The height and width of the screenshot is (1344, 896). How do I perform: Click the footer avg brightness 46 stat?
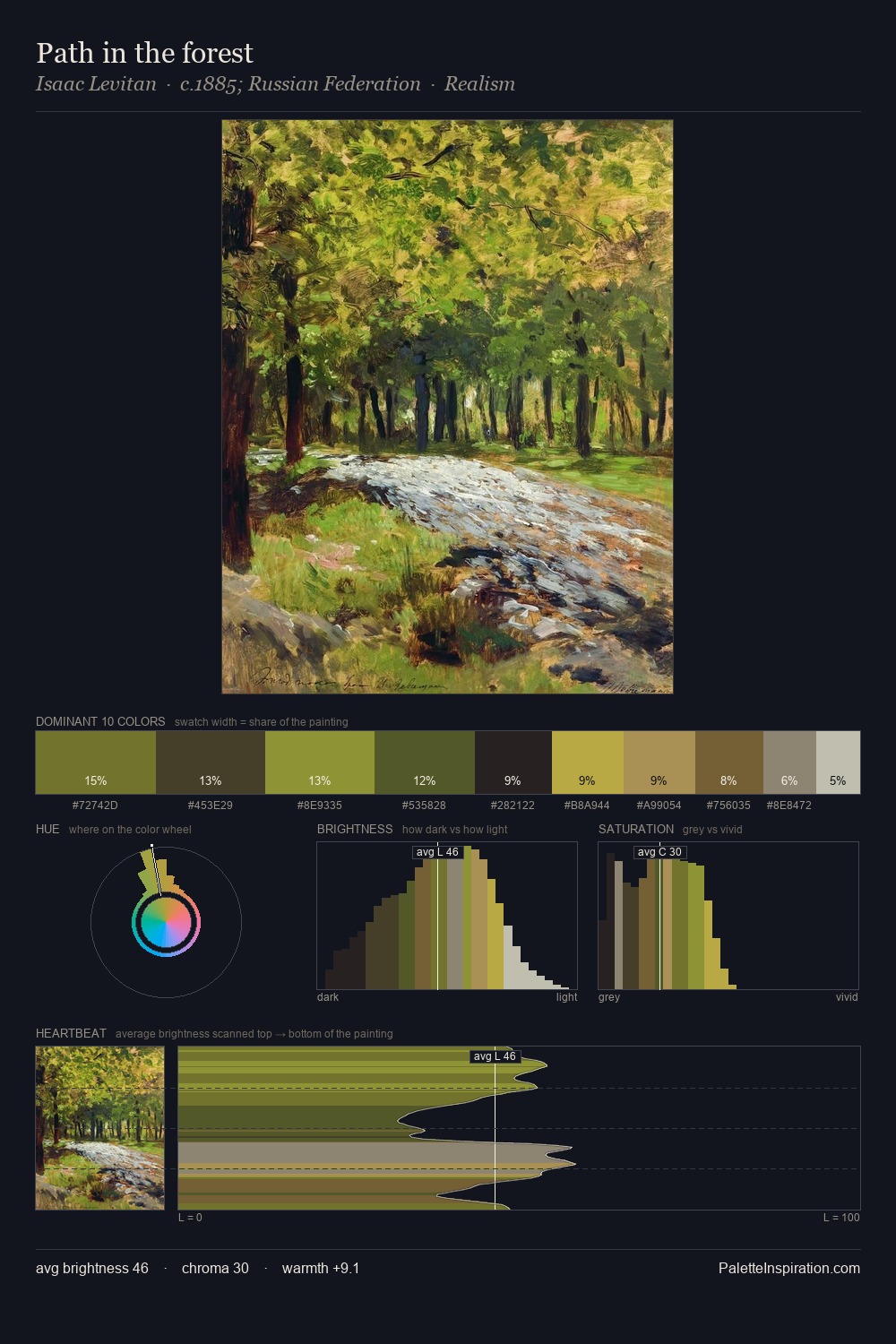(92, 1268)
